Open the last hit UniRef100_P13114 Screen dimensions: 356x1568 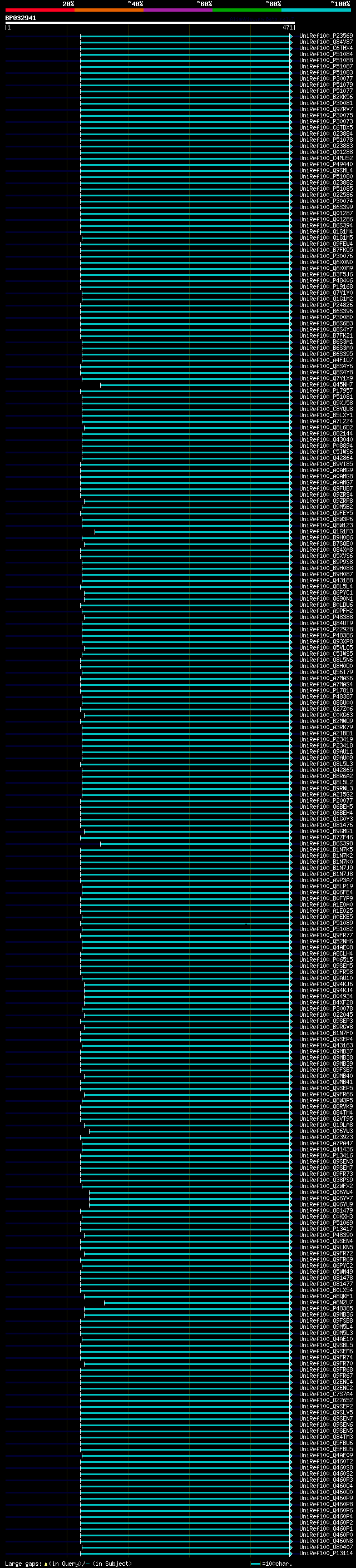pyautogui.click(x=326, y=1553)
